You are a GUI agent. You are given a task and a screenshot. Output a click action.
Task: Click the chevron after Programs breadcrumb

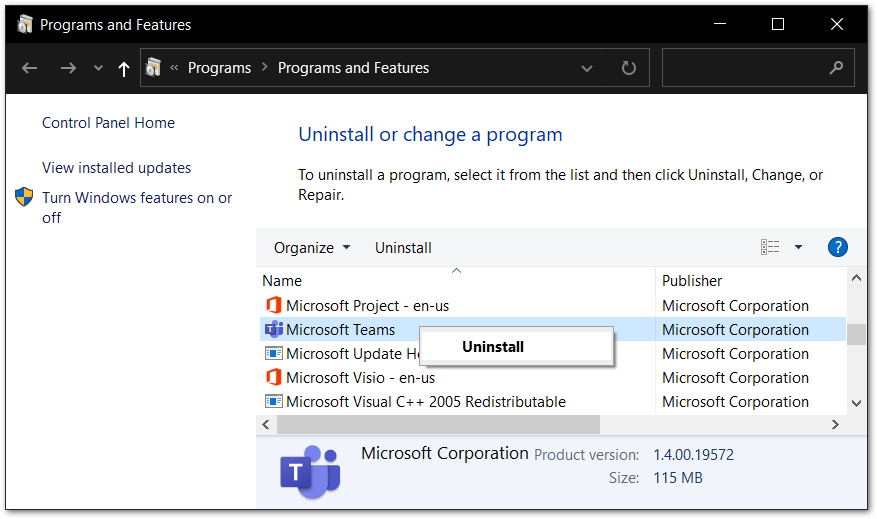265,68
